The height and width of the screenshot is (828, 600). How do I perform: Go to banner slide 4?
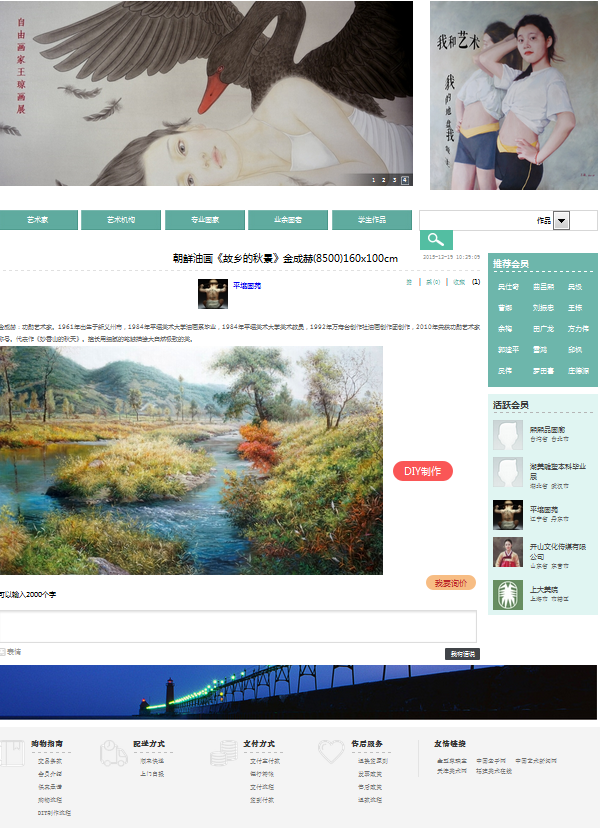point(405,180)
